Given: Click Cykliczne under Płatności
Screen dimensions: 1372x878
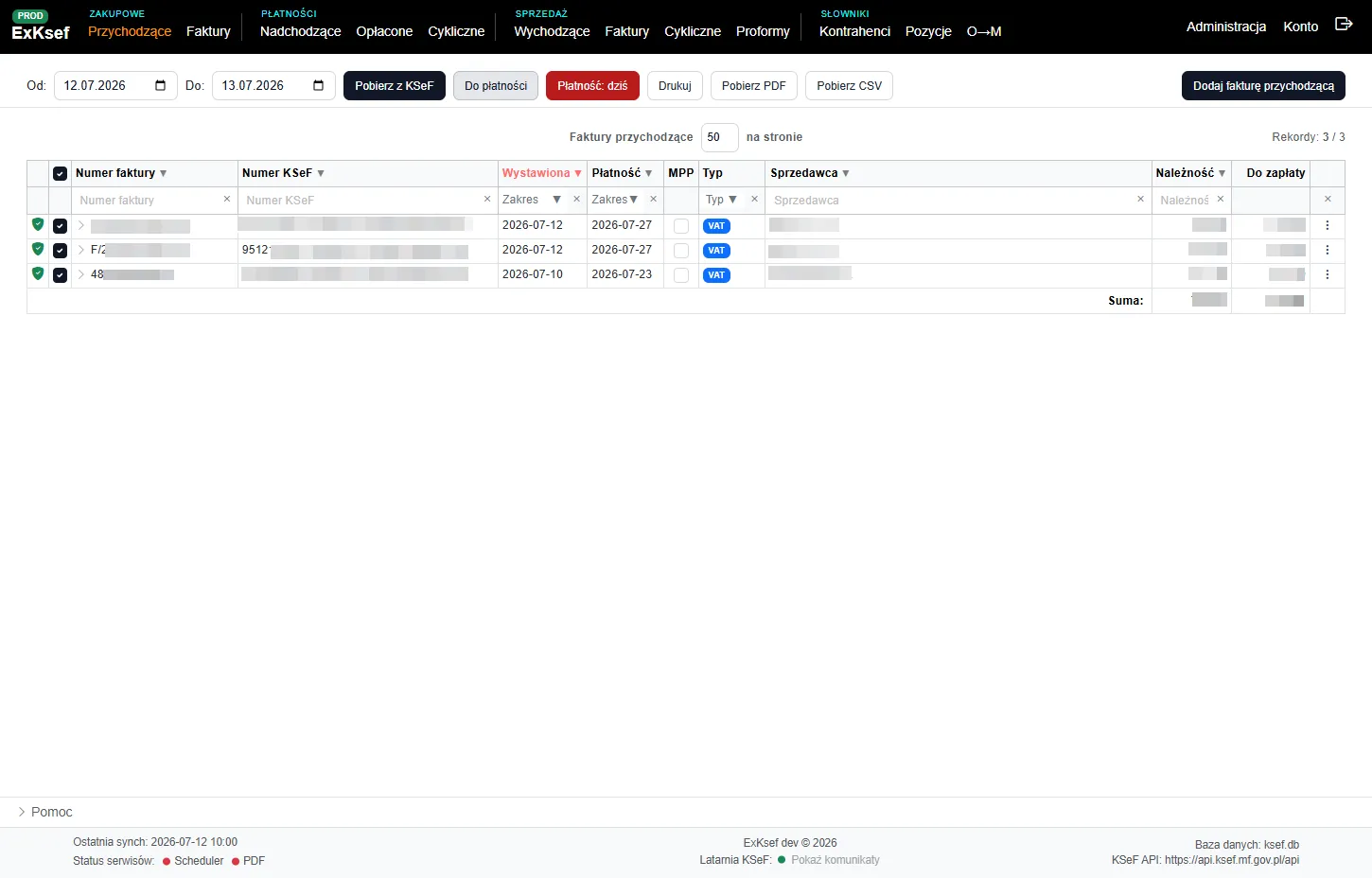Looking at the screenshot, I should tap(456, 31).
